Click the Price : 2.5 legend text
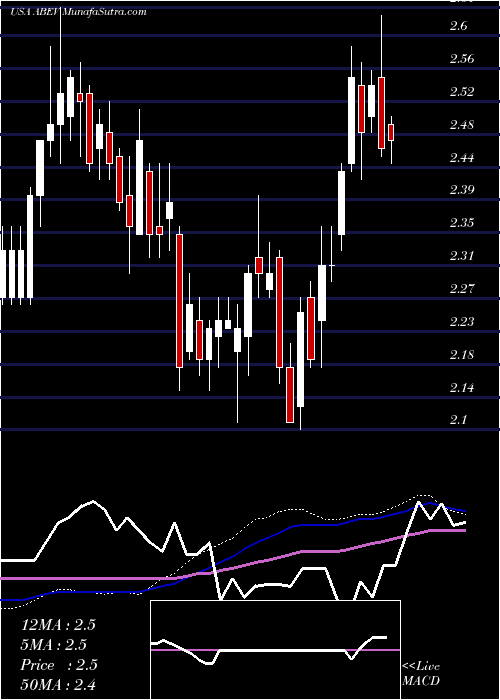500x700 pixels. tap(59, 665)
